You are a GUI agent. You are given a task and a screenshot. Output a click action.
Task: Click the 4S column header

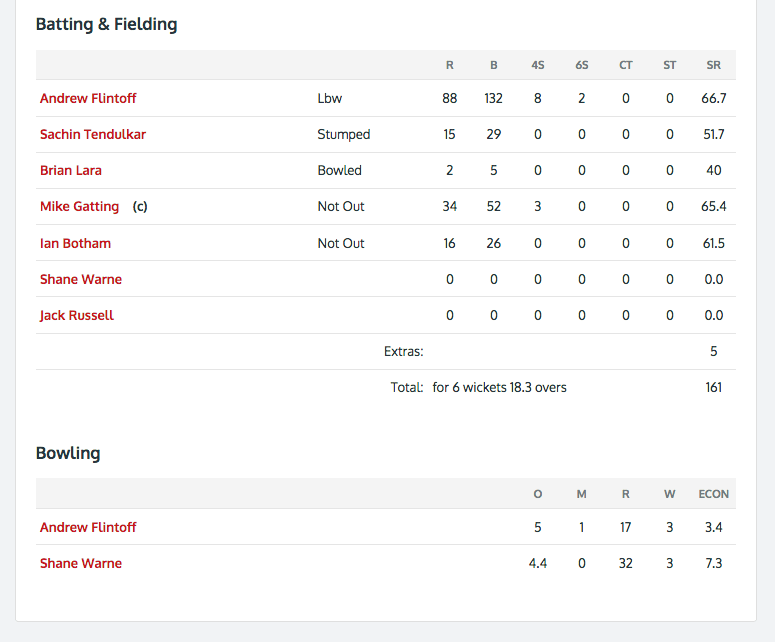[538, 65]
